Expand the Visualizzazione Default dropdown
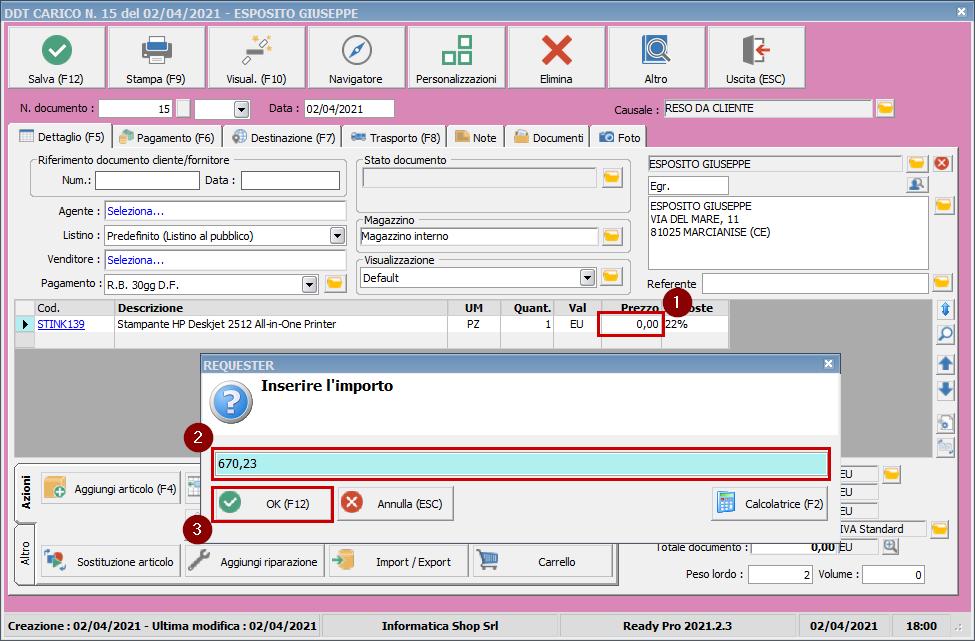The width and height of the screenshot is (975, 641). [588, 277]
